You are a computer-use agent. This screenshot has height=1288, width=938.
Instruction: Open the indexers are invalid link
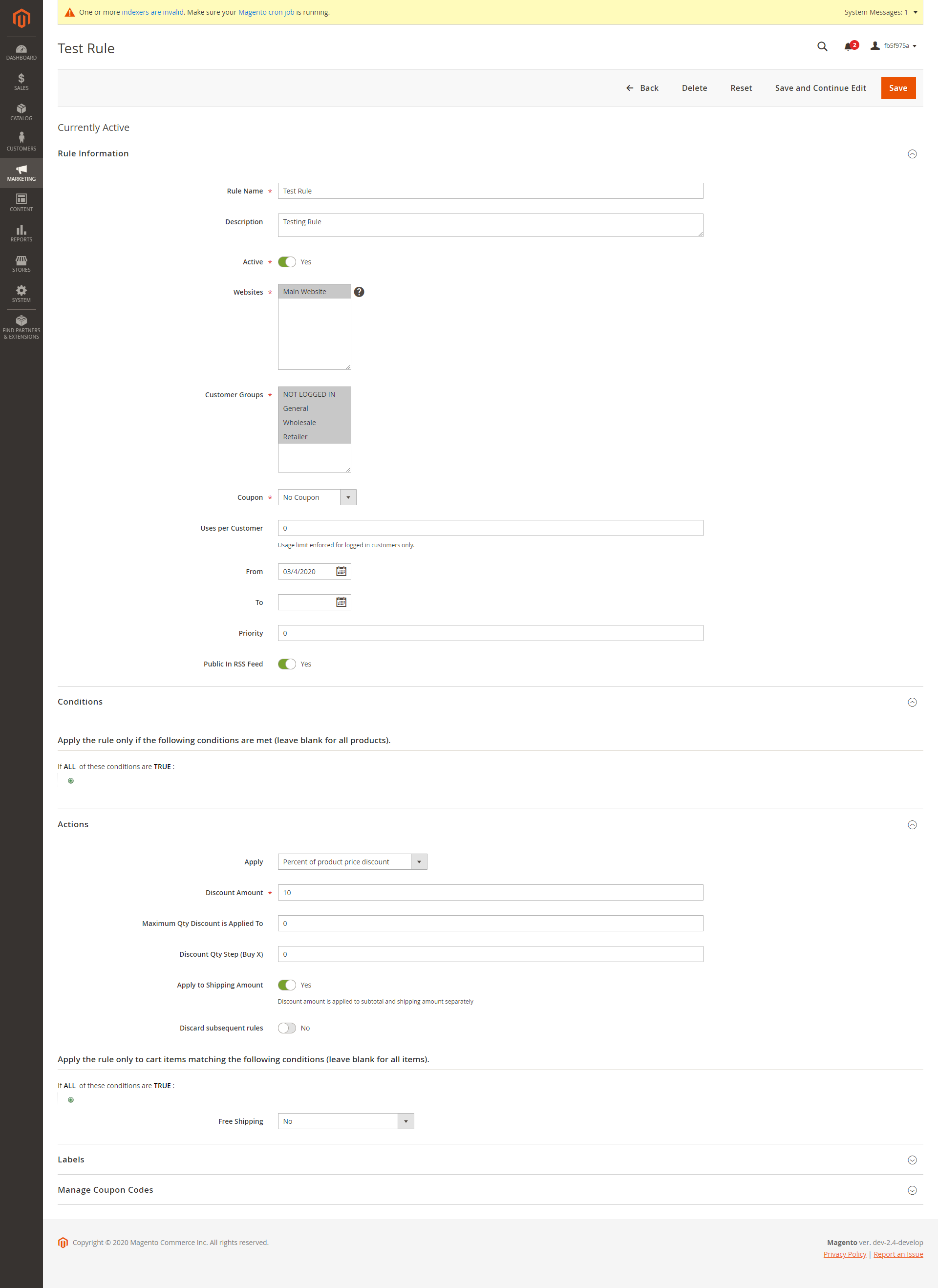pyautogui.click(x=152, y=11)
